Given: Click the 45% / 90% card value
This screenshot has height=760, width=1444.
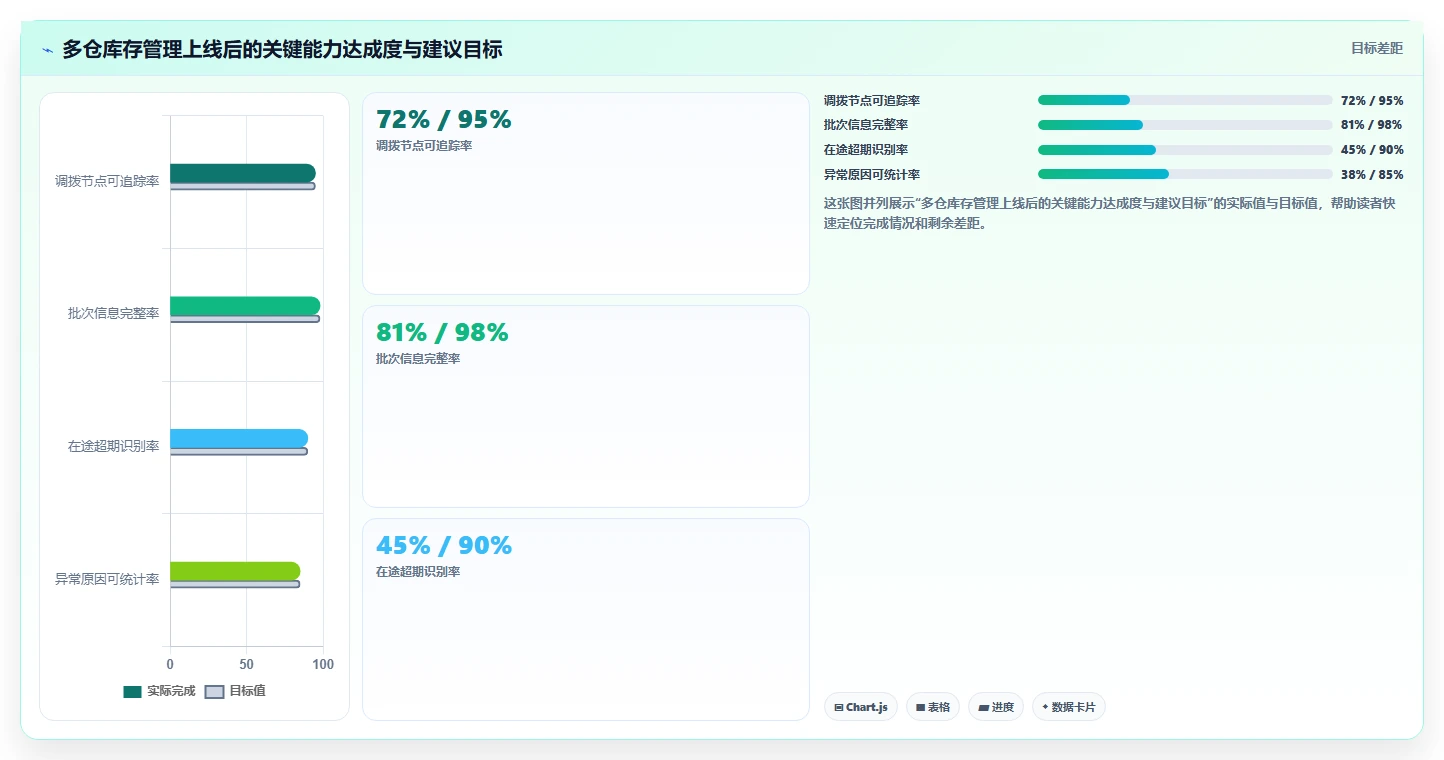Looking at the screenshot, I should point(444,546).
